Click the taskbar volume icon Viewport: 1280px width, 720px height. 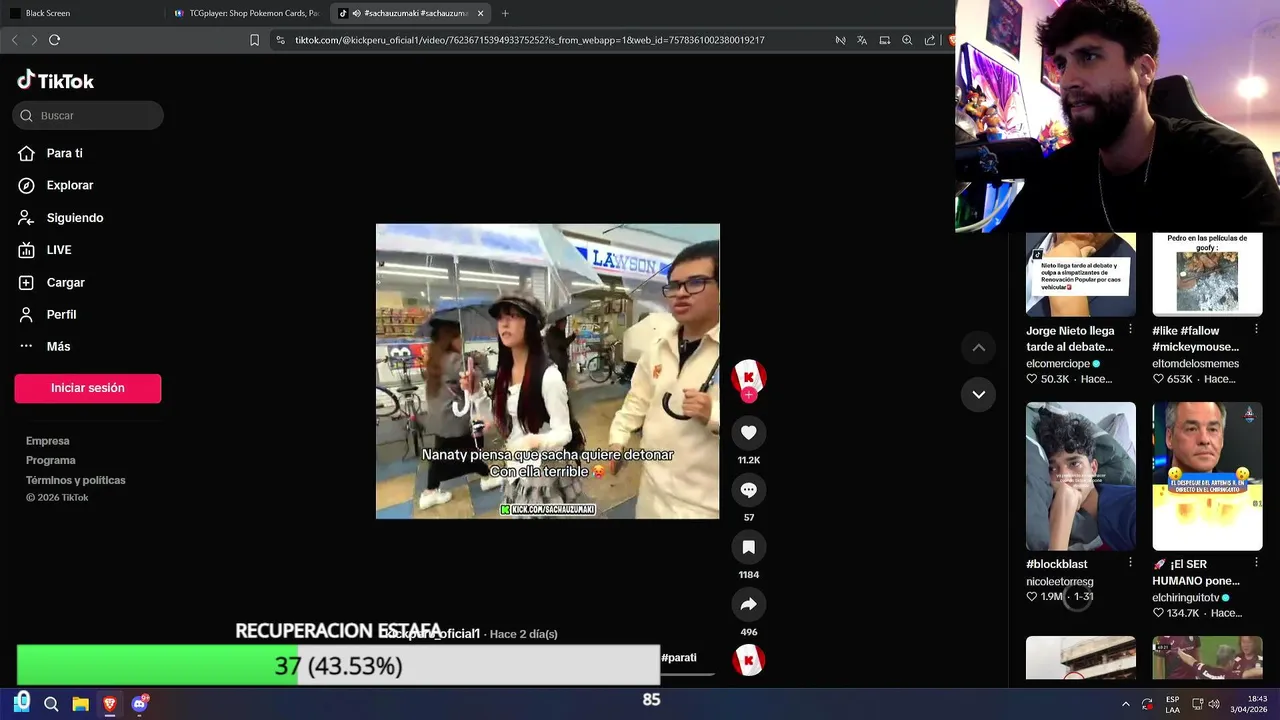click(1214, 704)
